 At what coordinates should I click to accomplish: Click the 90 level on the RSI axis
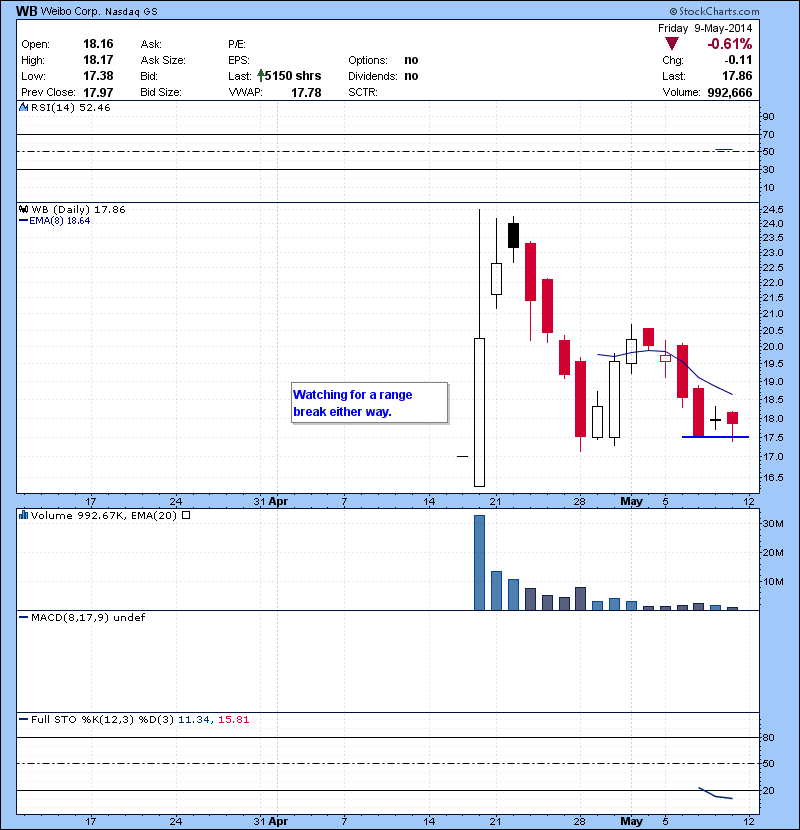768,117
